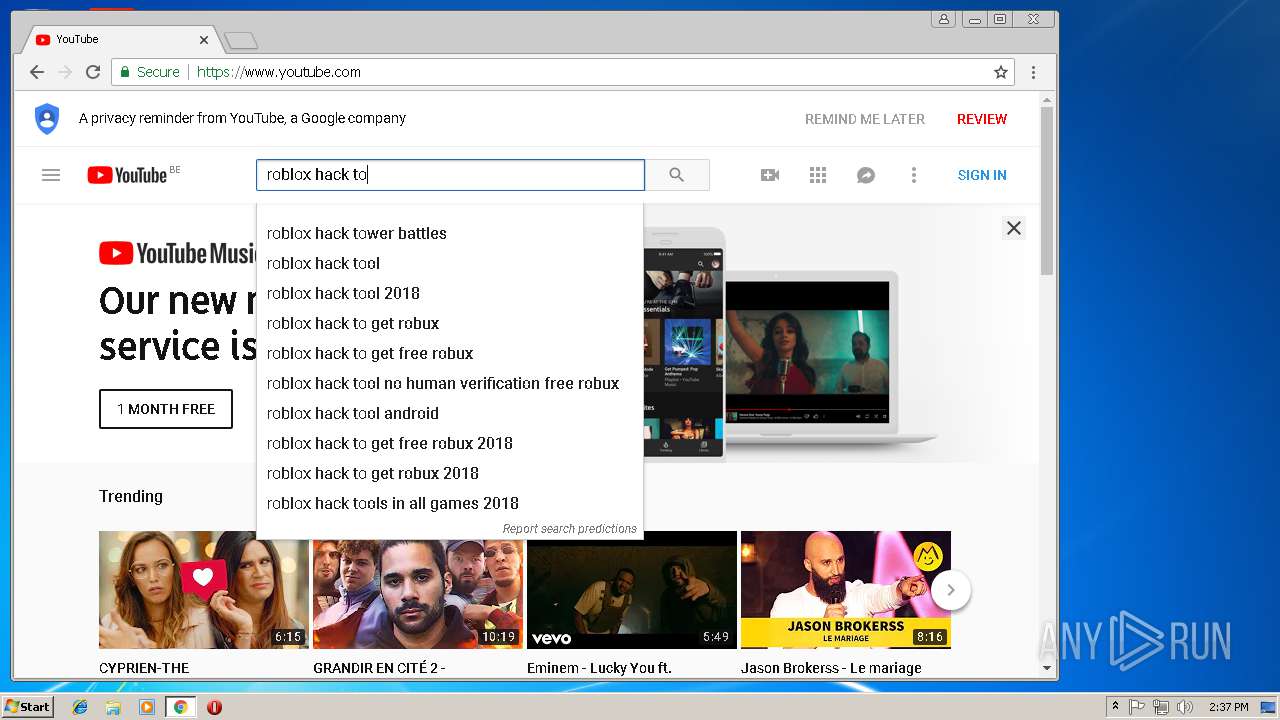Viewport: 1280px width, 720px height.
Task: Open the YouTube settings three-dot menu
Action: (x=913, y=175)
